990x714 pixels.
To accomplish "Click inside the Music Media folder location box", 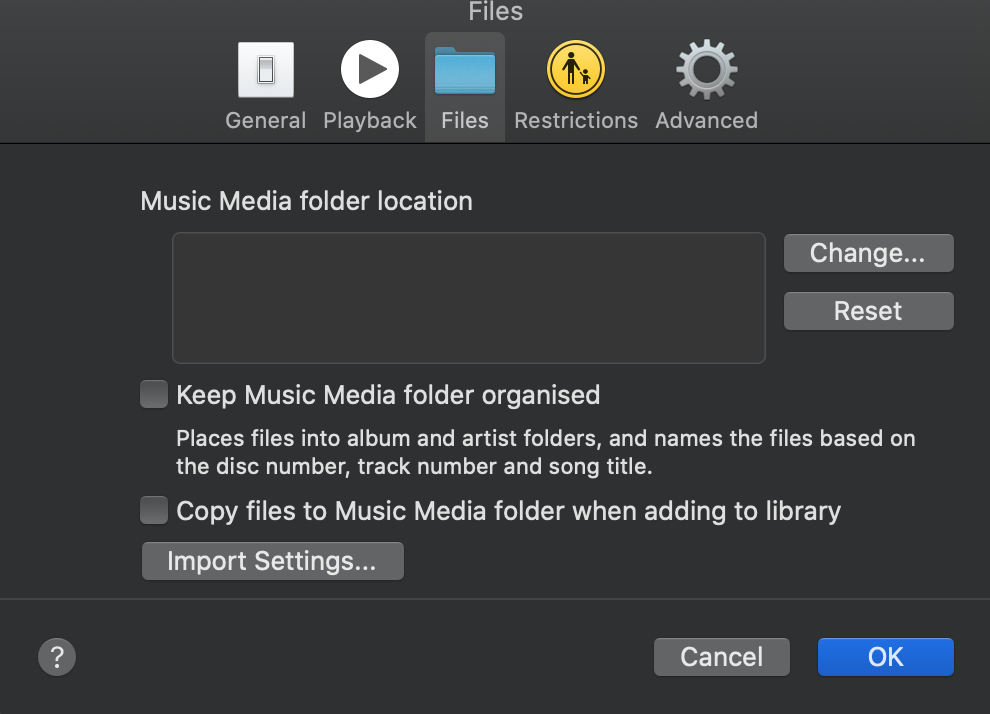I will (x=469, y=298).
